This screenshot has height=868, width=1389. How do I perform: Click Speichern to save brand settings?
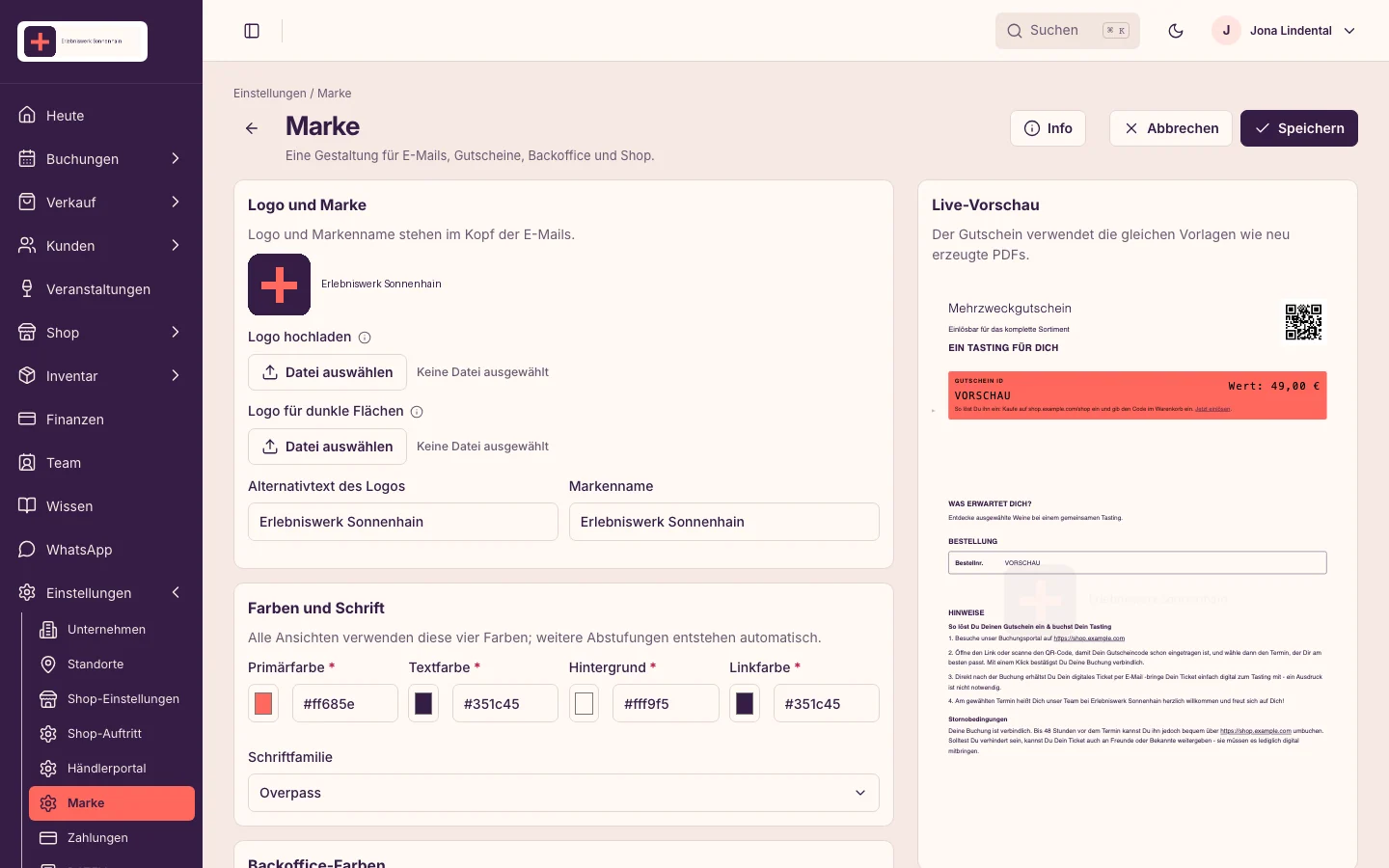coord(1298,128)
